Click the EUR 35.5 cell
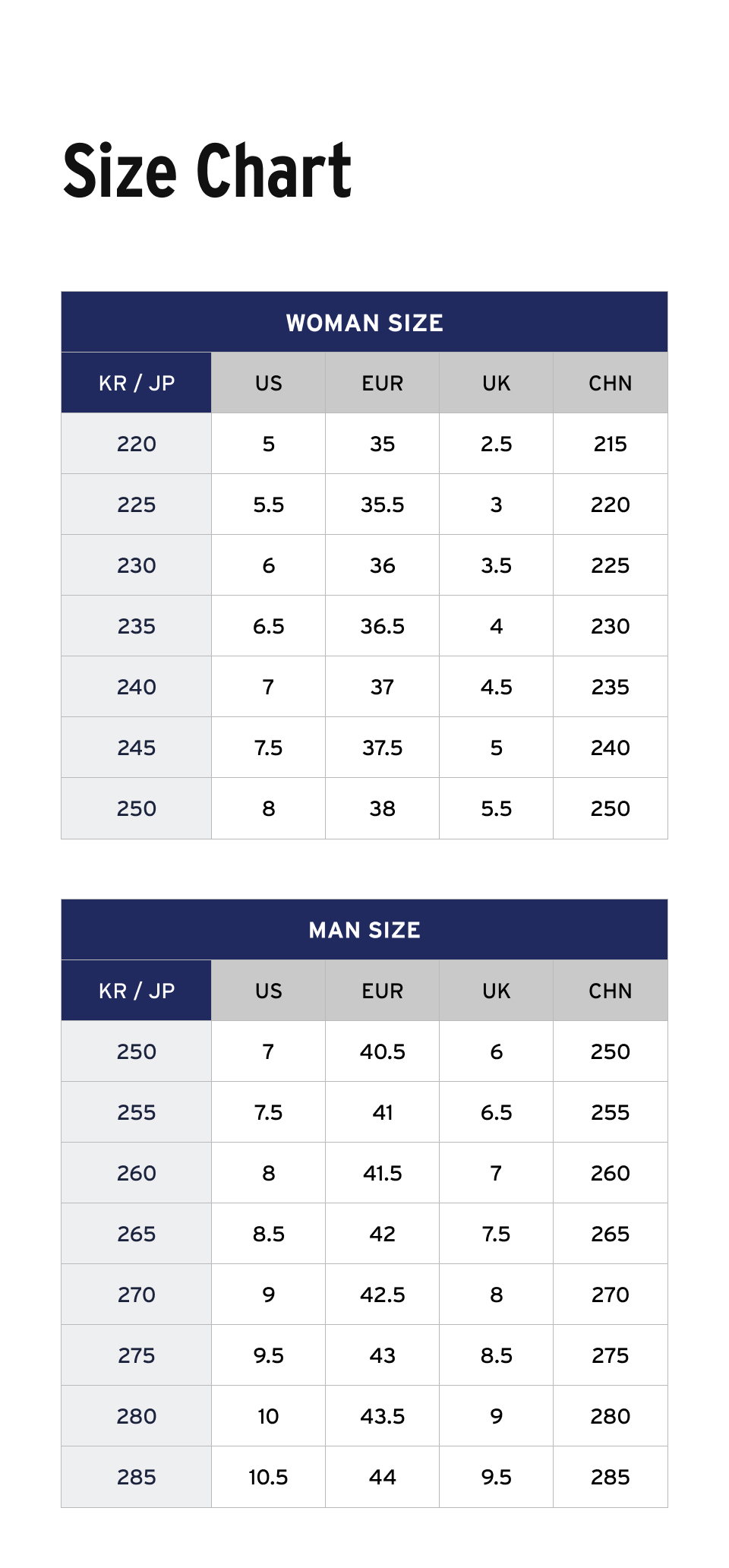729x1568 pixels. click(x=383, y=504)
